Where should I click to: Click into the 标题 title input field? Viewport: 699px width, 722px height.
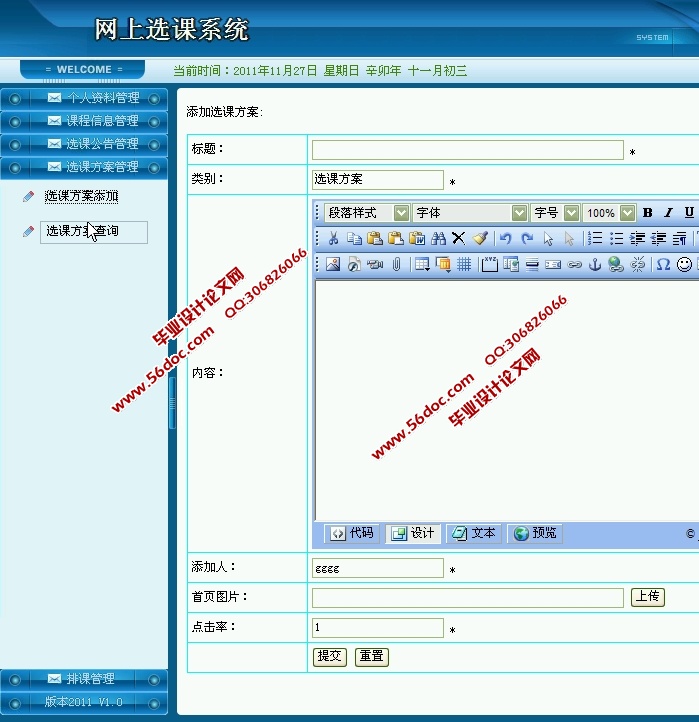[x=468, y=150]
